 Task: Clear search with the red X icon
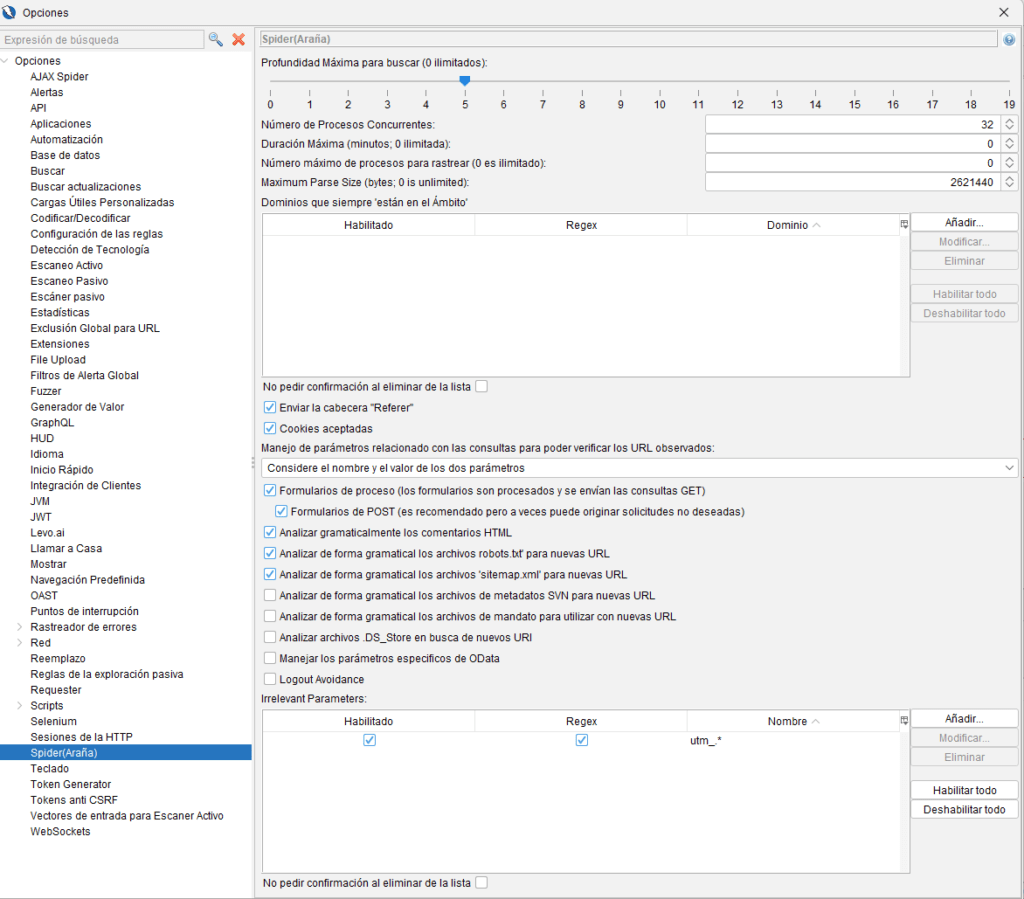tap(238, 40)
